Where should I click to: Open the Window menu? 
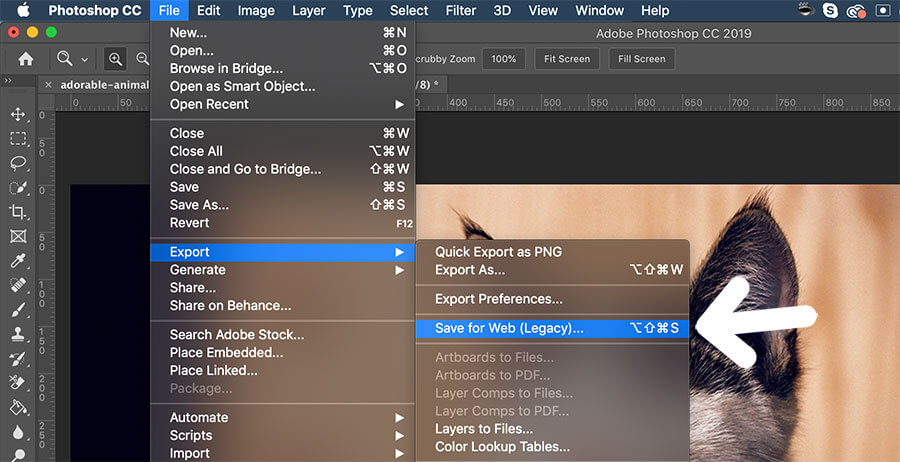point(599,10)
